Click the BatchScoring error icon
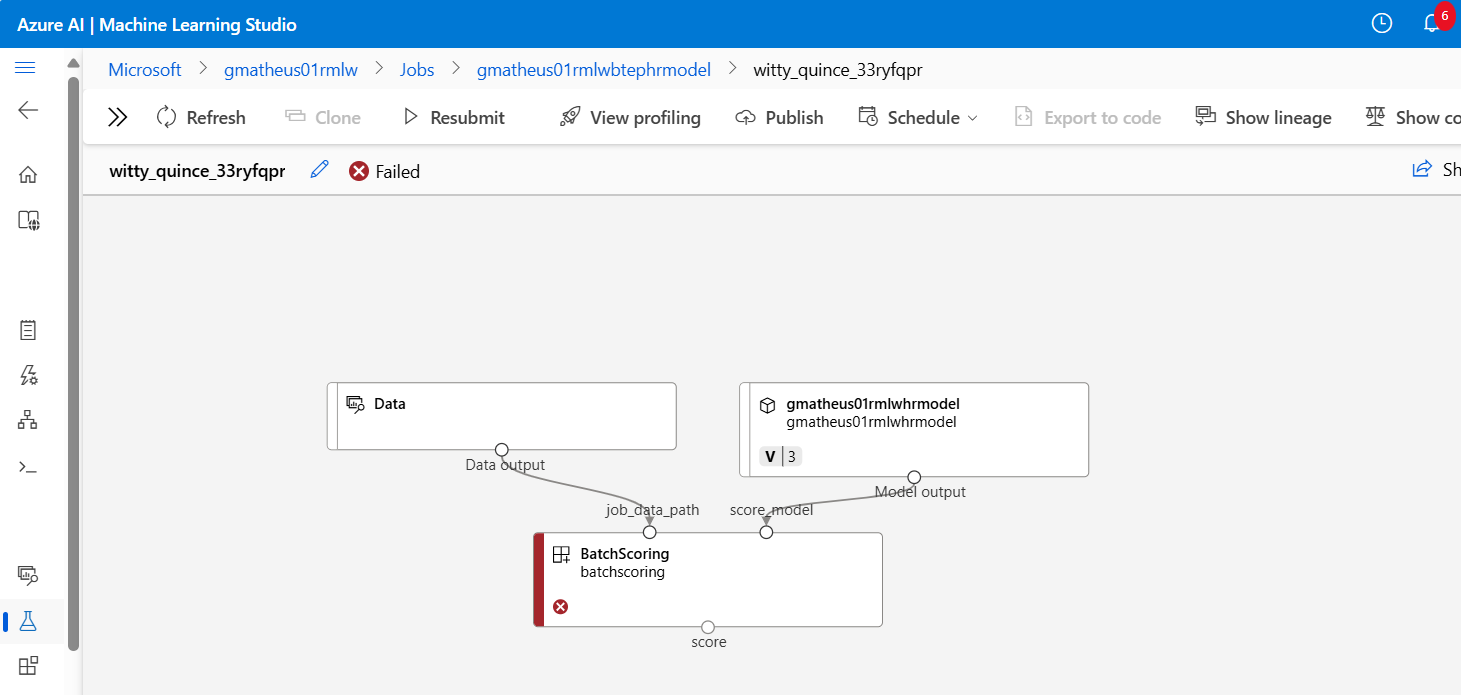This screenshot has height=695, width=1461. (x=561, y=606)
